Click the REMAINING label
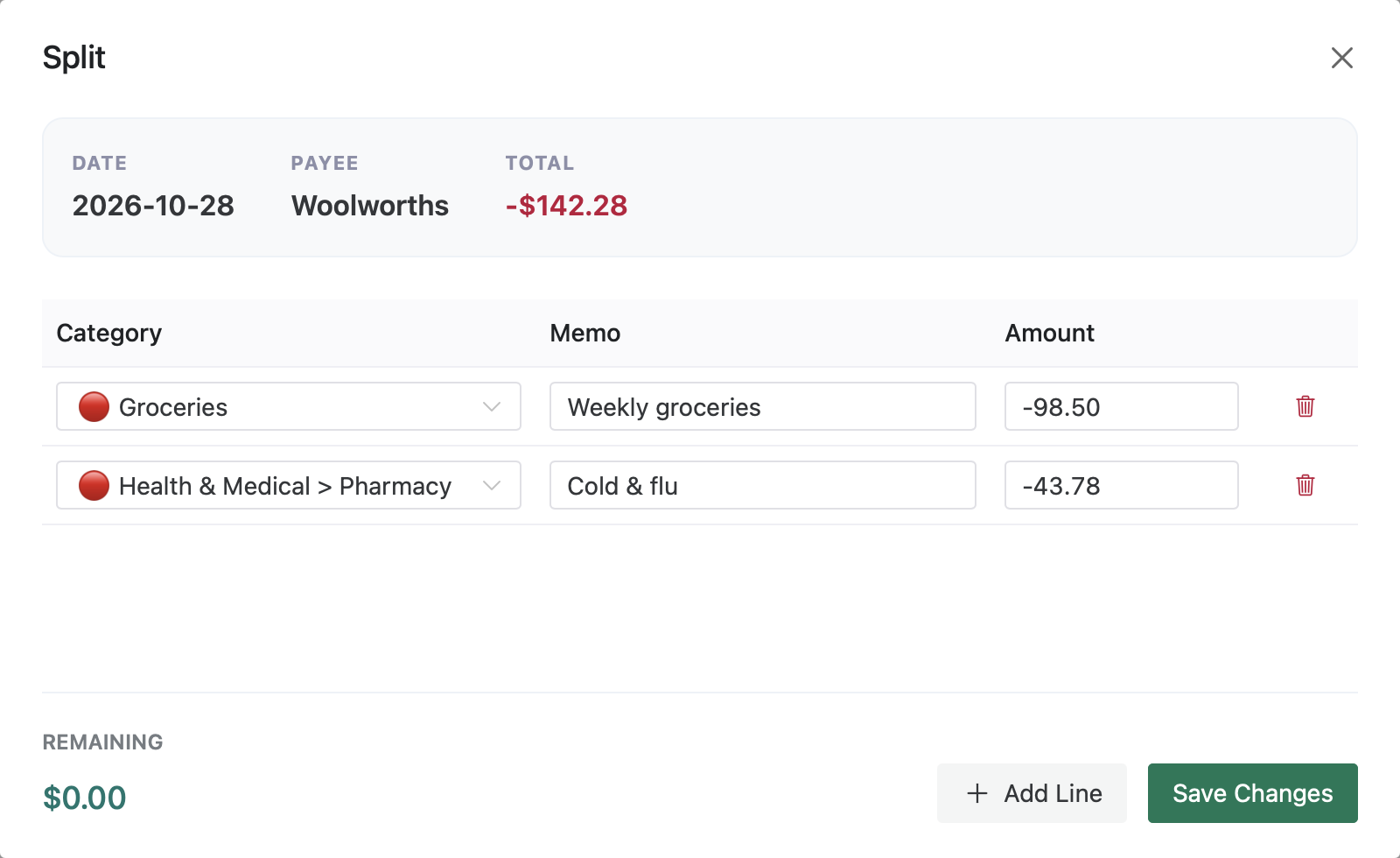Viewport: 1400px width, 858px height. (x=103, y=742)
